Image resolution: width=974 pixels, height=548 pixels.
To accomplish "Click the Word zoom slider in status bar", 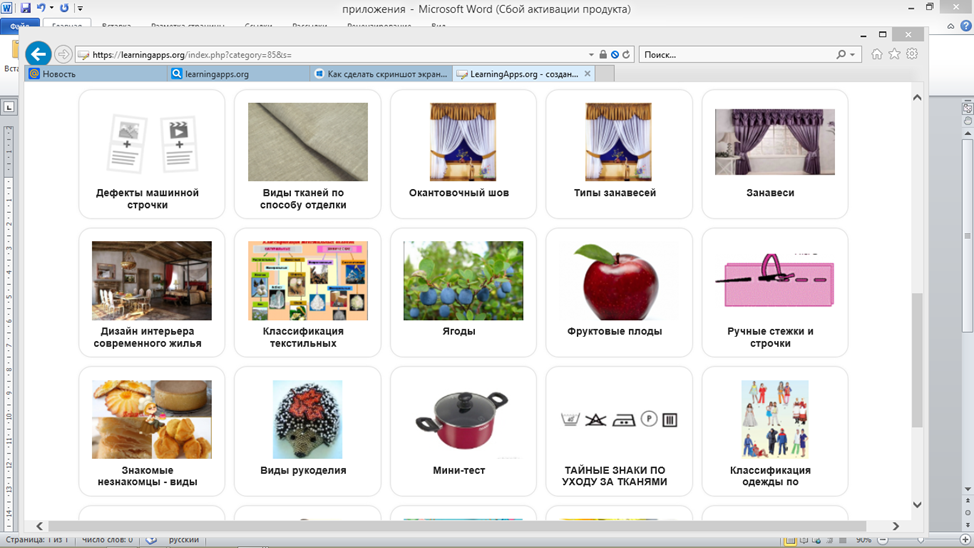I will [x=920, y=540].
